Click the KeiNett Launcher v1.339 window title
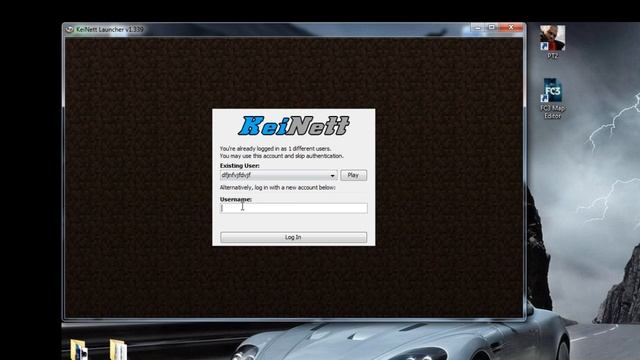This screenshot has height=360, width=640. tap(110, 29)
